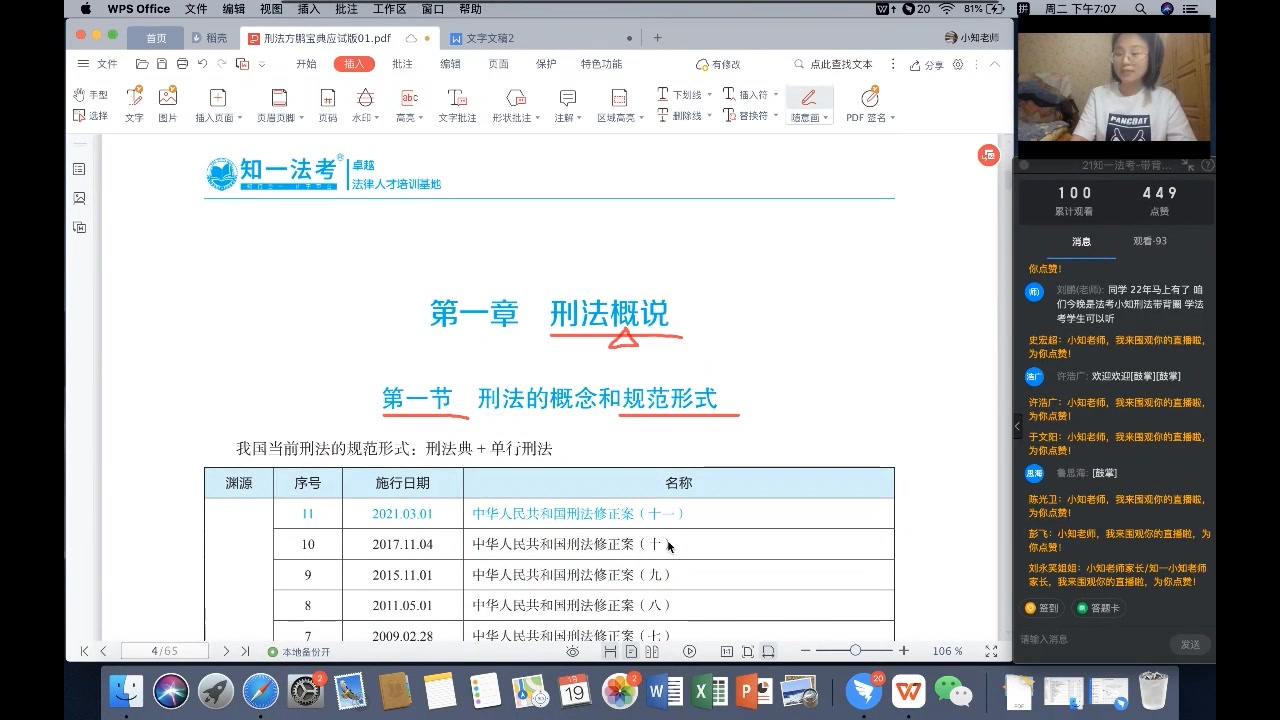Go to the last page arrow
Image resolution: width=1280 pixels, height=720 pixels.
pyautogui.click(x=245, y=651)
